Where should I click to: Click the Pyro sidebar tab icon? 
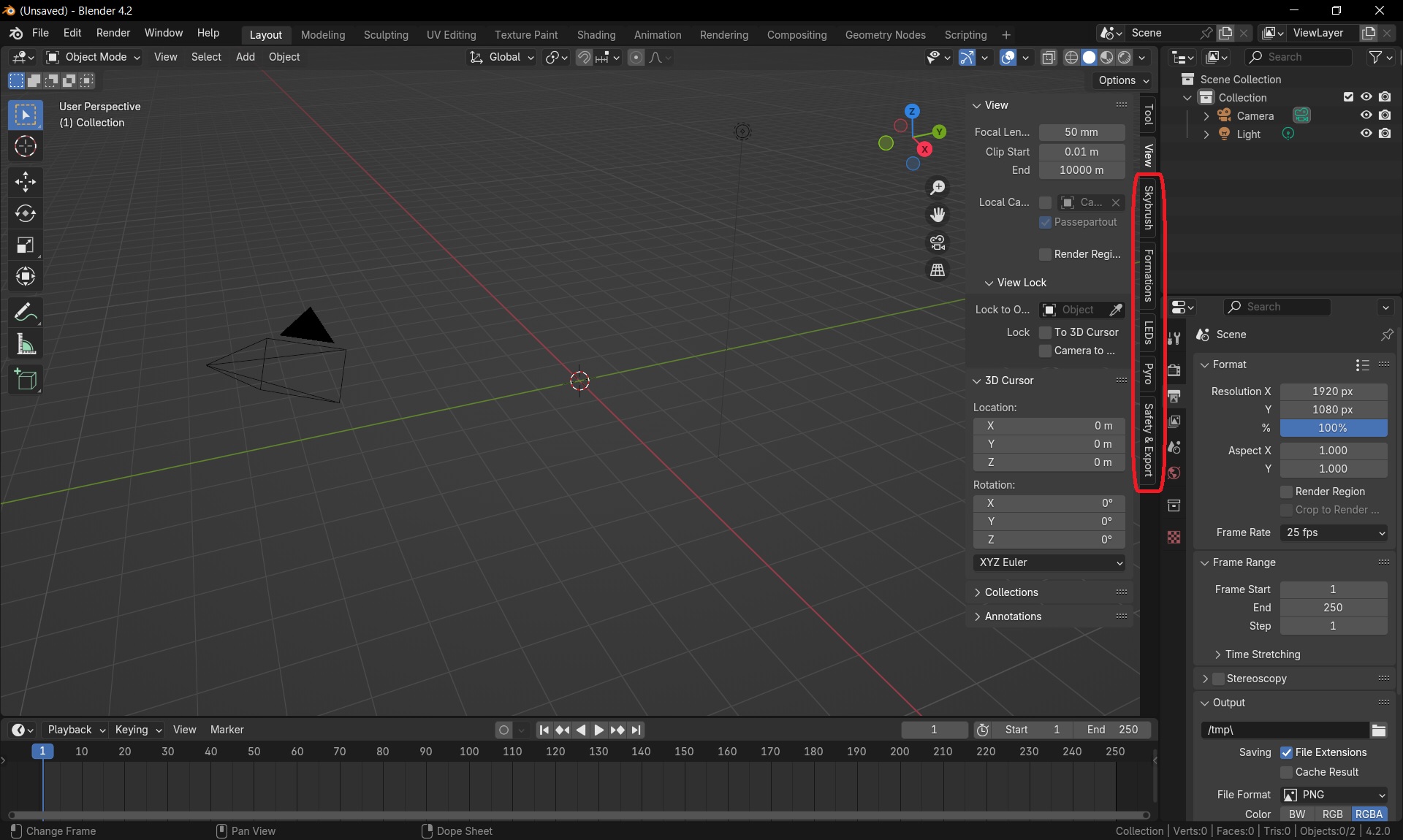1148,373
